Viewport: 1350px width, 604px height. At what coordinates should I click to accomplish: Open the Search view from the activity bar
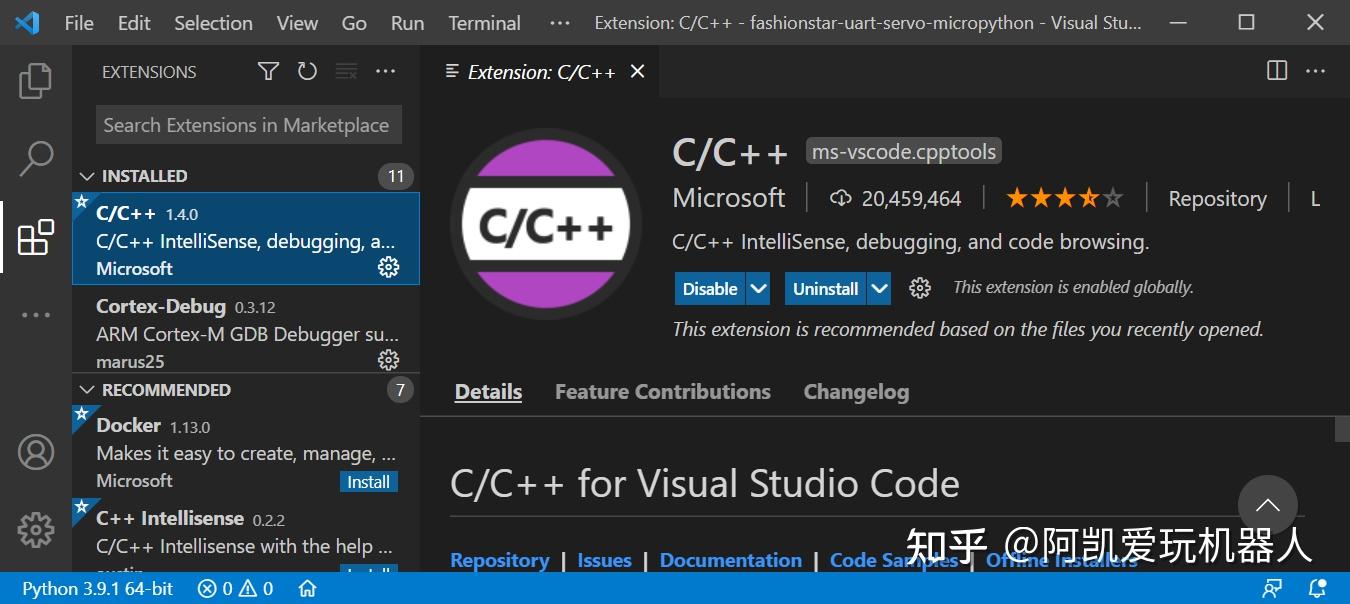(x=36, y=157)
